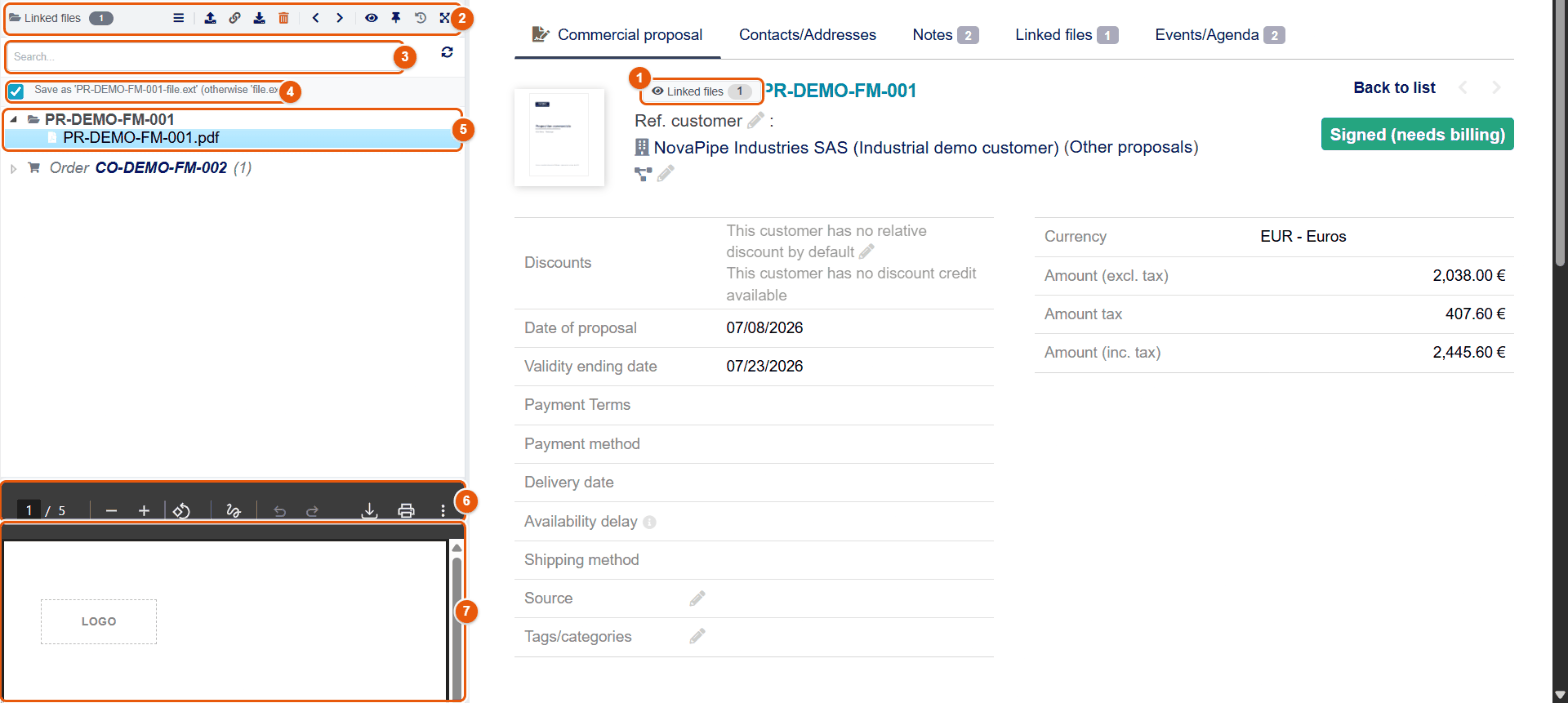Open the hamburger menu in the linked files panel toolbar

coord(178,18)
